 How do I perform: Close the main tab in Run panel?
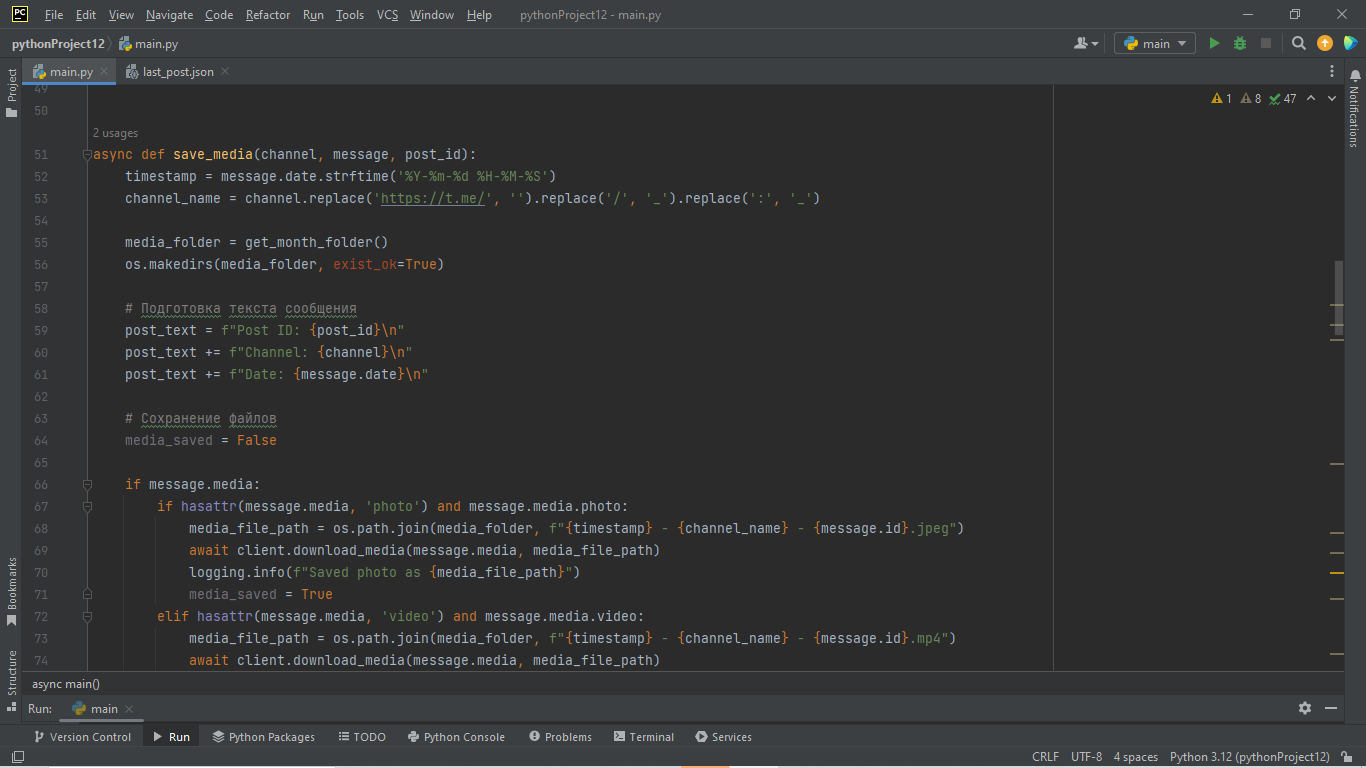pos(129,708)
